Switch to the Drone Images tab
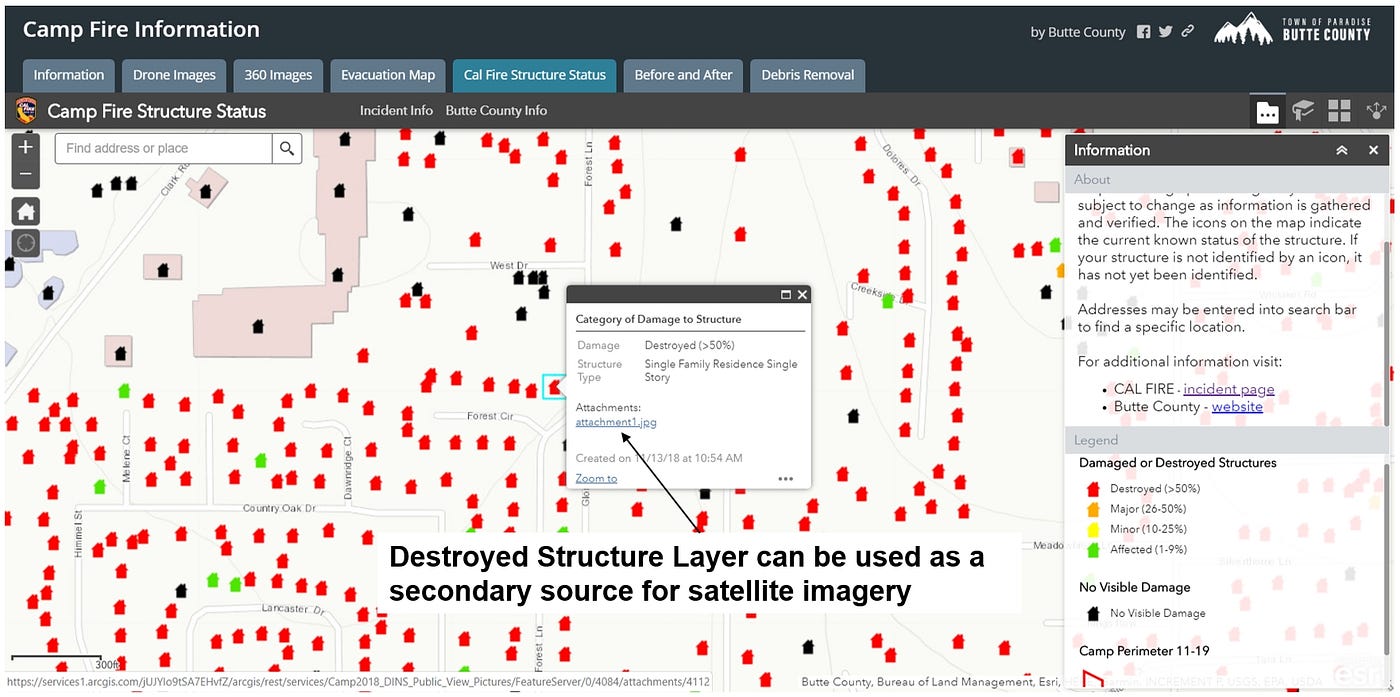Screen dimensions: 1400x697 click(174, 75)
